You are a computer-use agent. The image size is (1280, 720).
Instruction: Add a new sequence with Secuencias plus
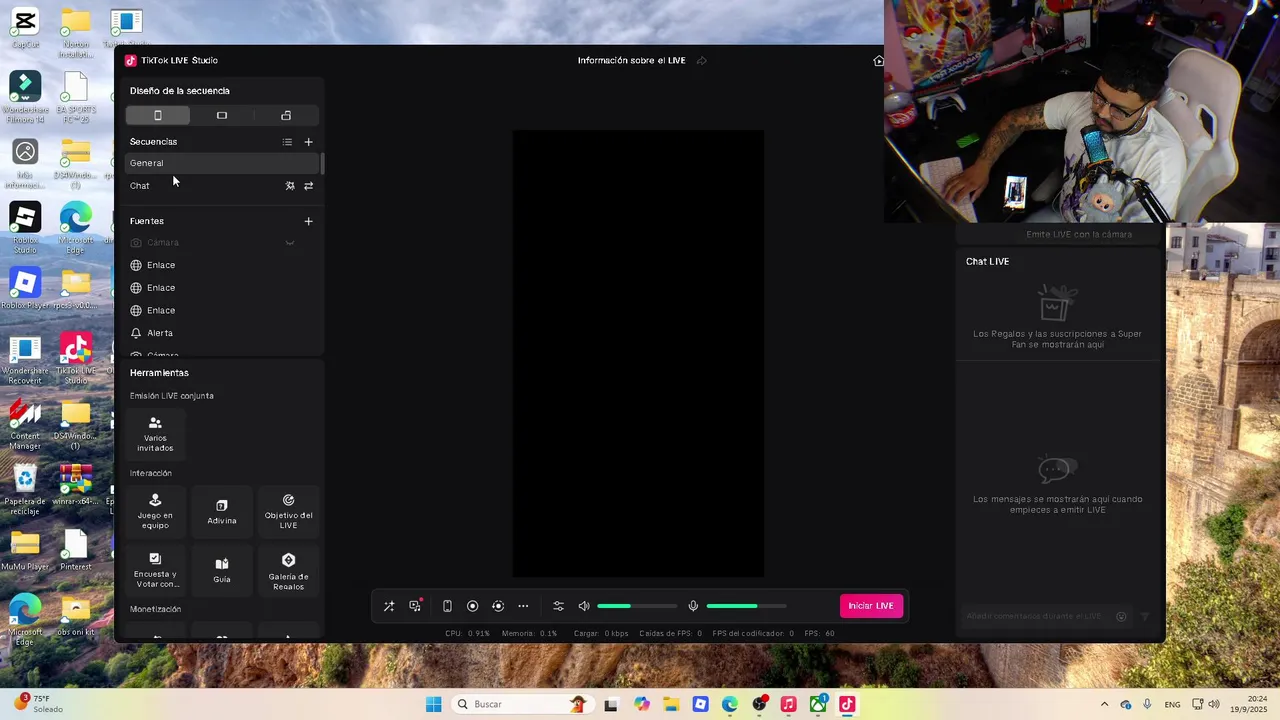click(x=308, y=142)
